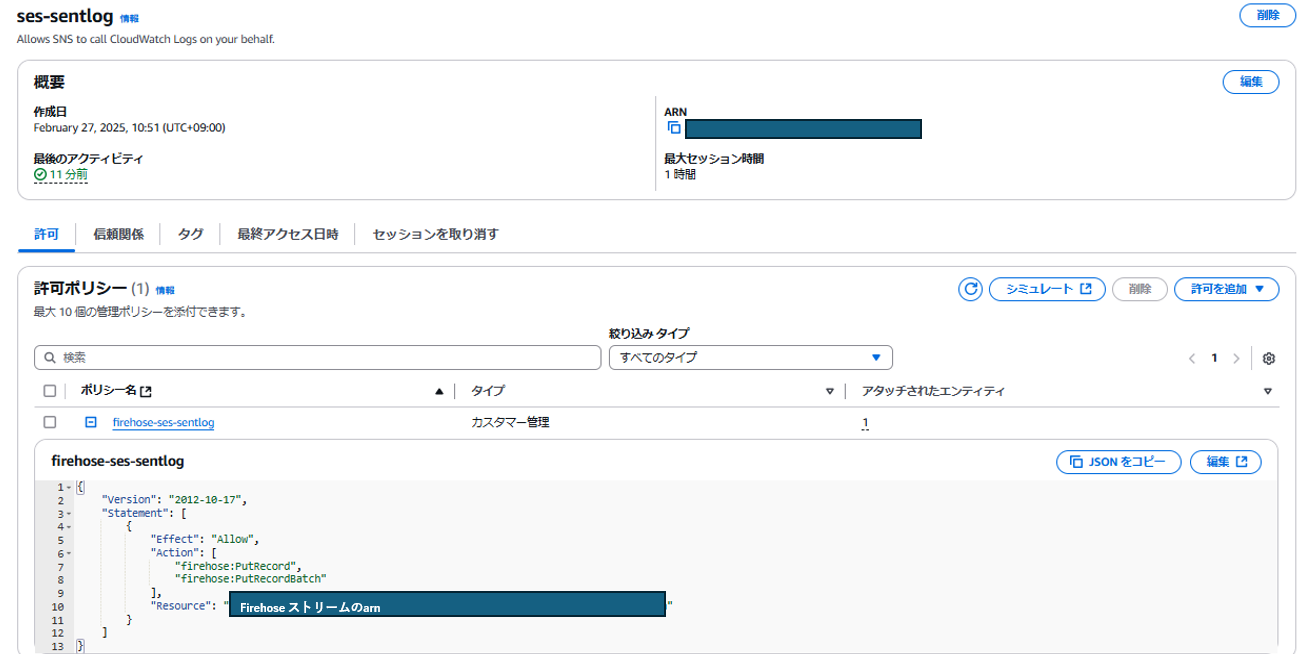Click the 削除 button for the role
The image size is (1297, 654).
coord(1267,15)
